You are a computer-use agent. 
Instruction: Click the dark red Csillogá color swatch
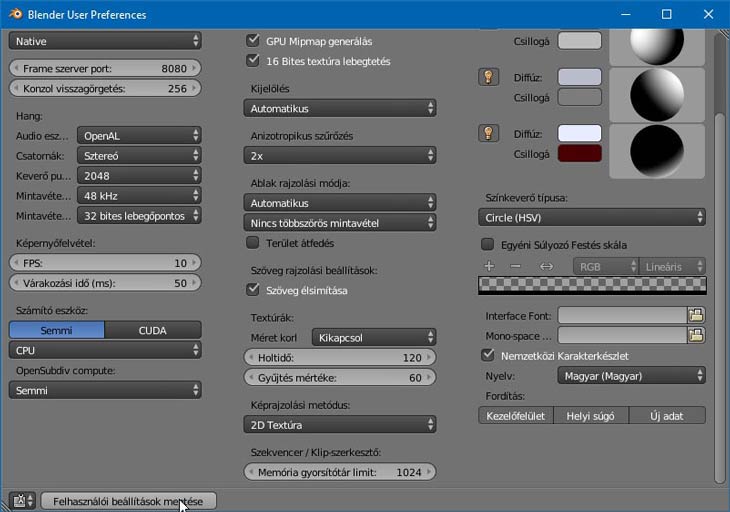click(x=579, y=153)
